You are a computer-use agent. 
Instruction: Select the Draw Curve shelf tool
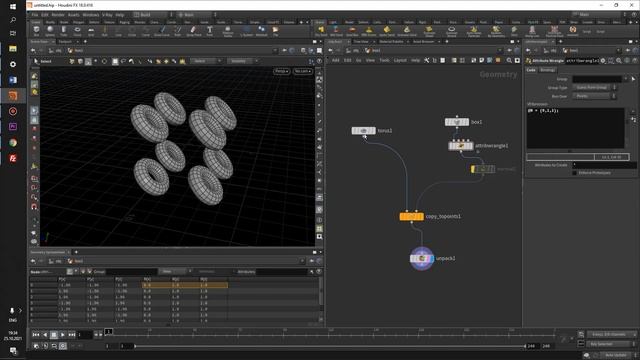click(x=162, y=31)
